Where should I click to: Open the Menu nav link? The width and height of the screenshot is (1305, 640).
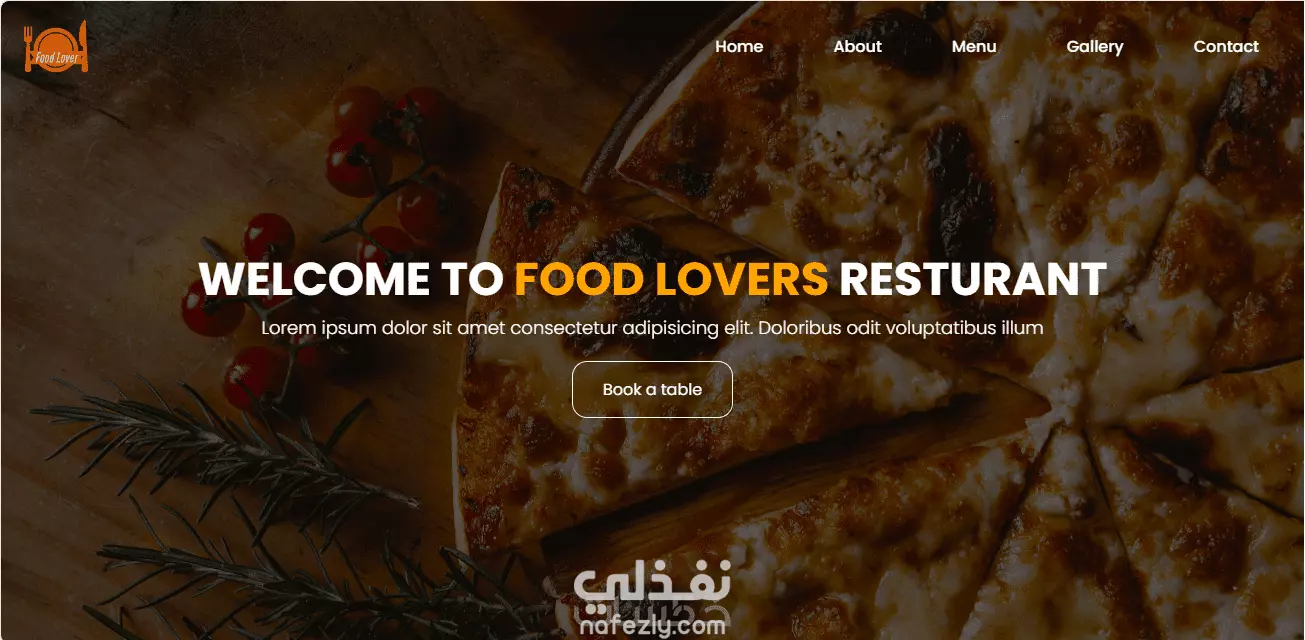tap(974, 46)
